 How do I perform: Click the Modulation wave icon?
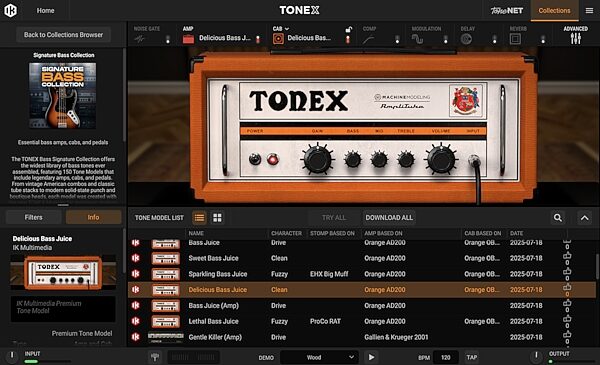[x=417, y=39]
